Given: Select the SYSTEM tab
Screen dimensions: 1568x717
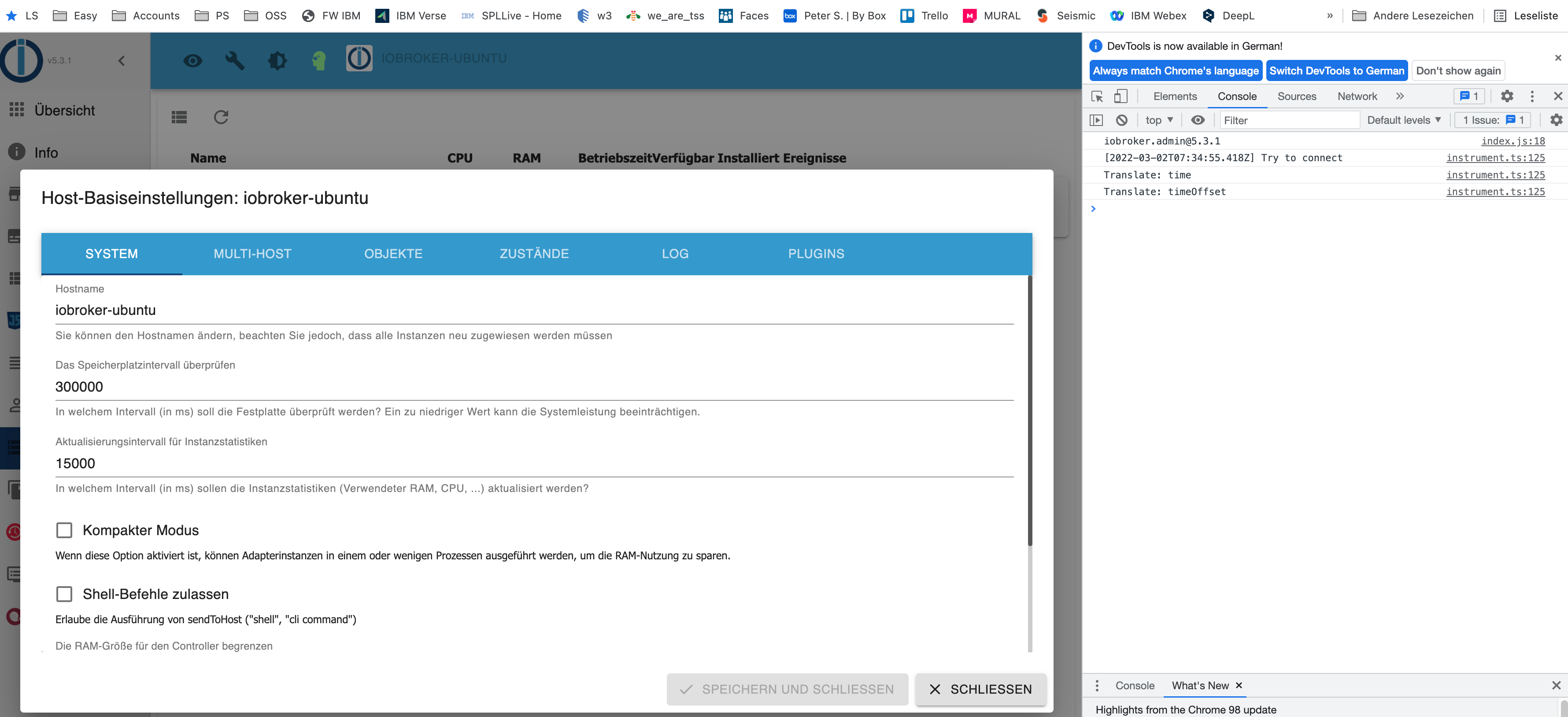Looking at the screenshot, I should [x=111, y=254].
